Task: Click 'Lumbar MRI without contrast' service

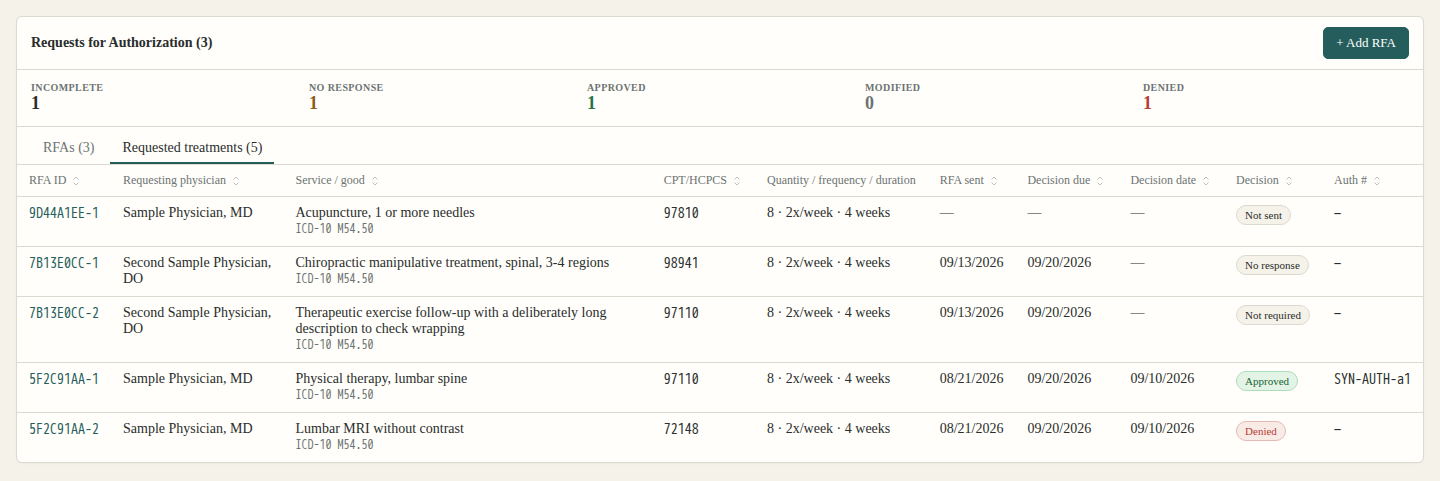Action: point(380,429)
